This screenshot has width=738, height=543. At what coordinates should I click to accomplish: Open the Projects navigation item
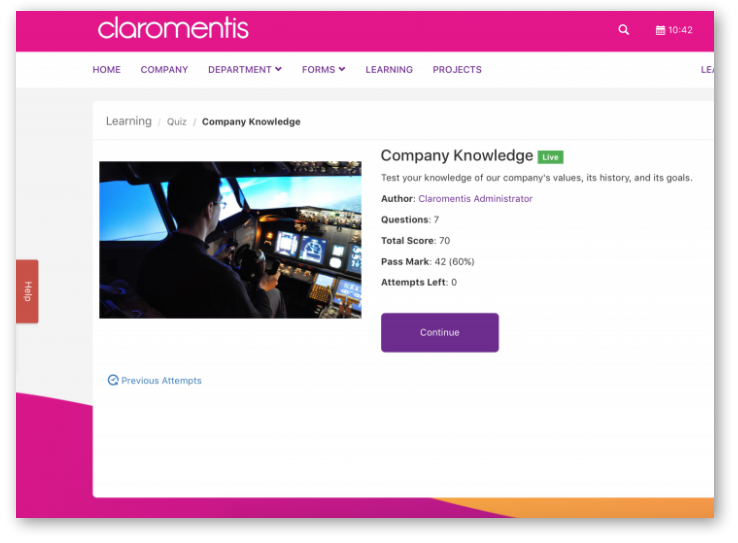pyautogui.click(x=457, y=70)
